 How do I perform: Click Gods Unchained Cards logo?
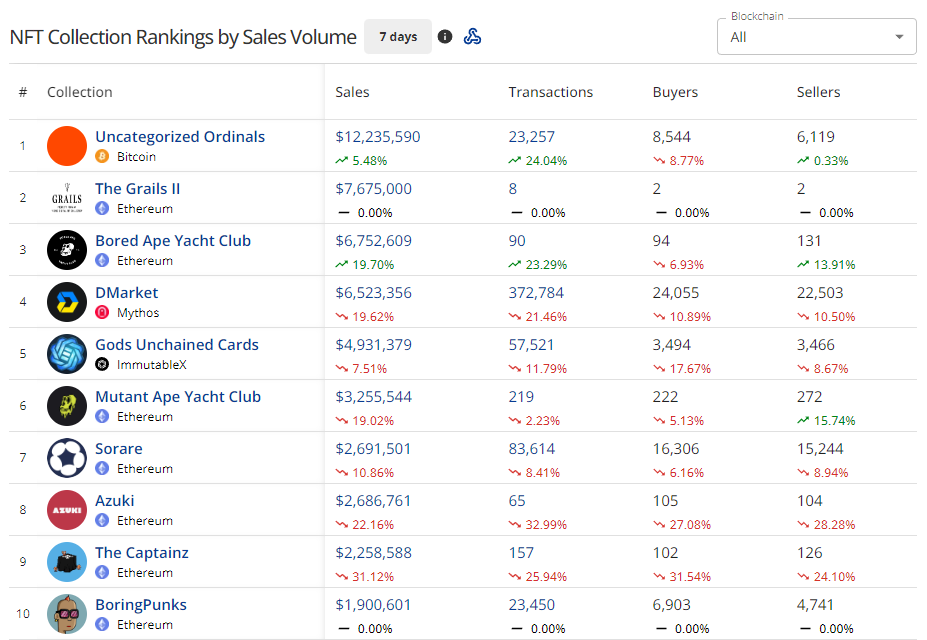point(67,354)
